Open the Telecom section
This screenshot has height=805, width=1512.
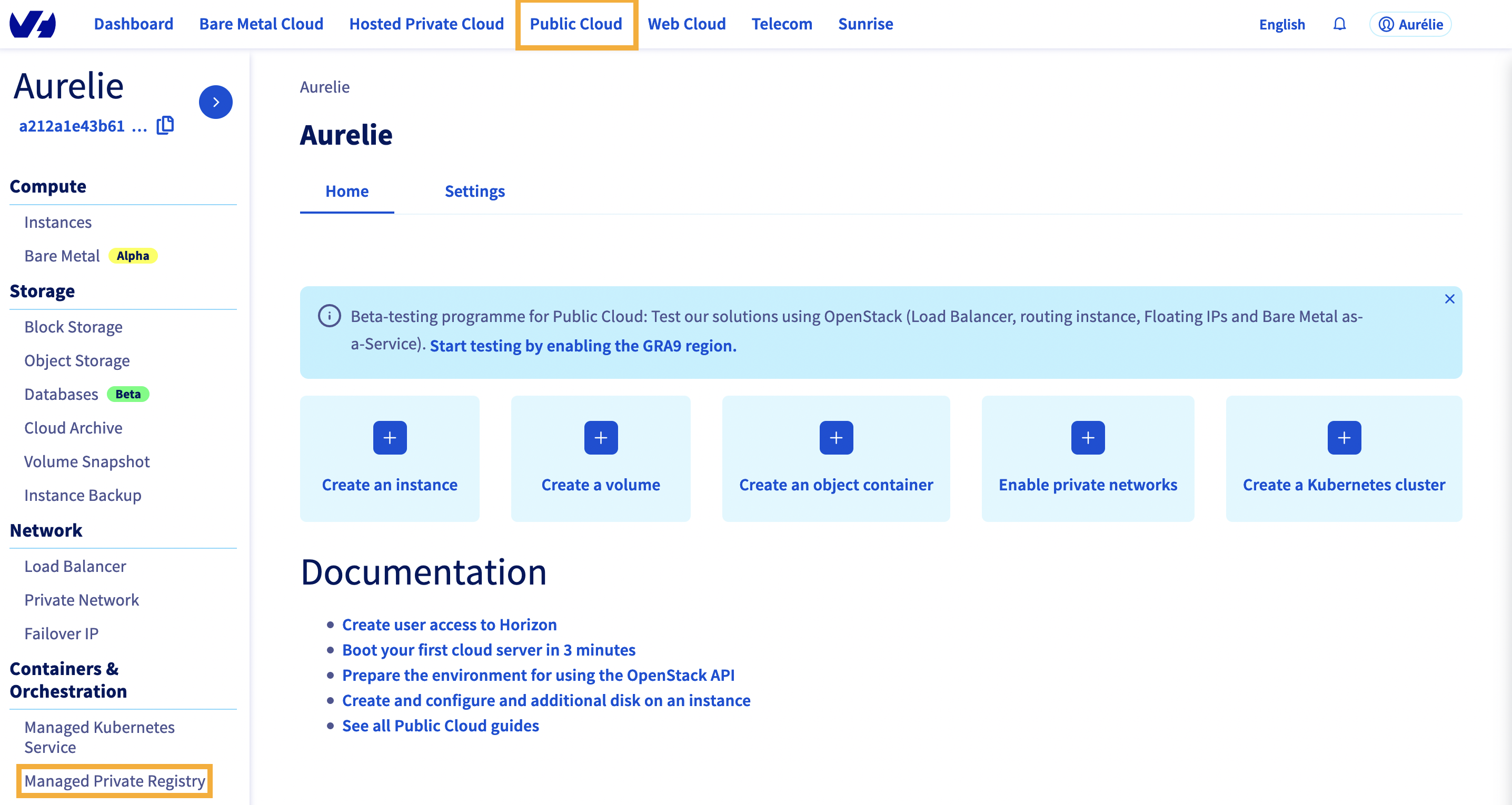pyautogui.click(x=782, y=24)
